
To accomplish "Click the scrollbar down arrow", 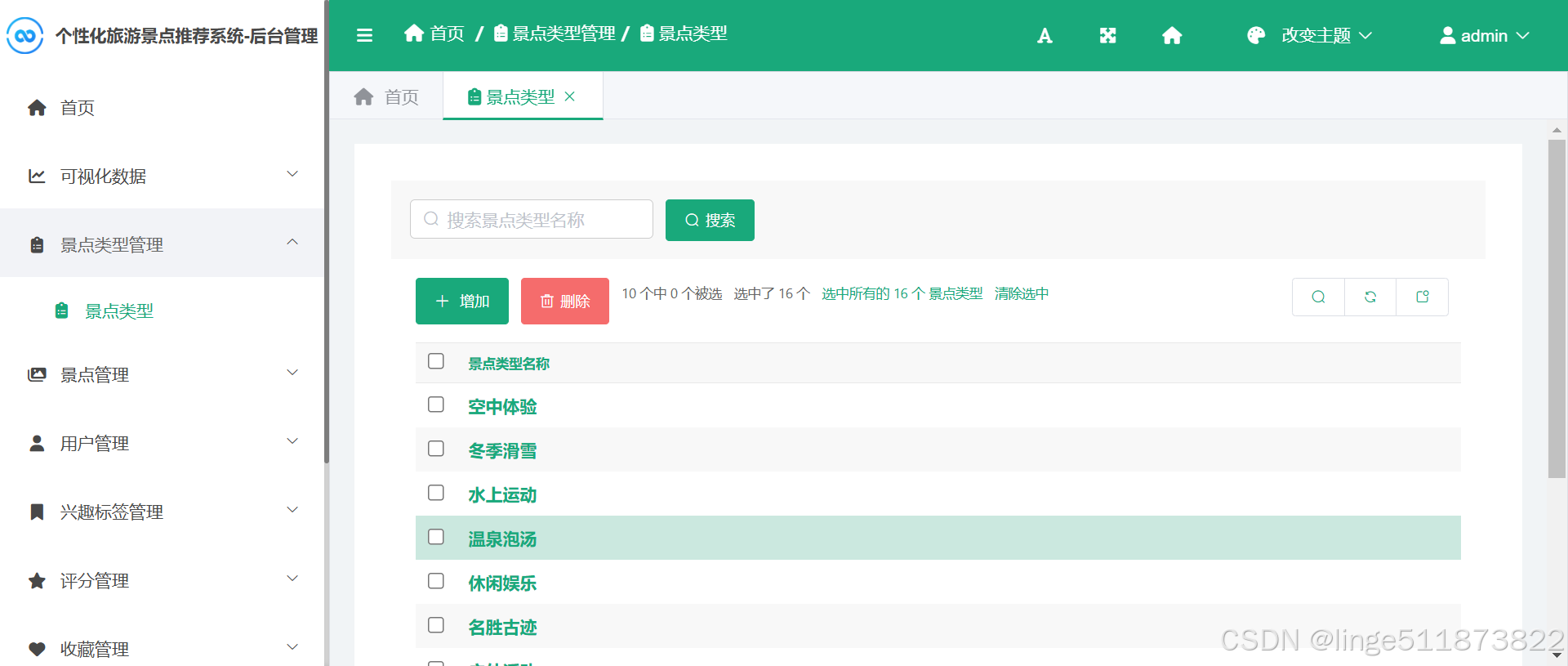I will click(x=1557, y=655).
